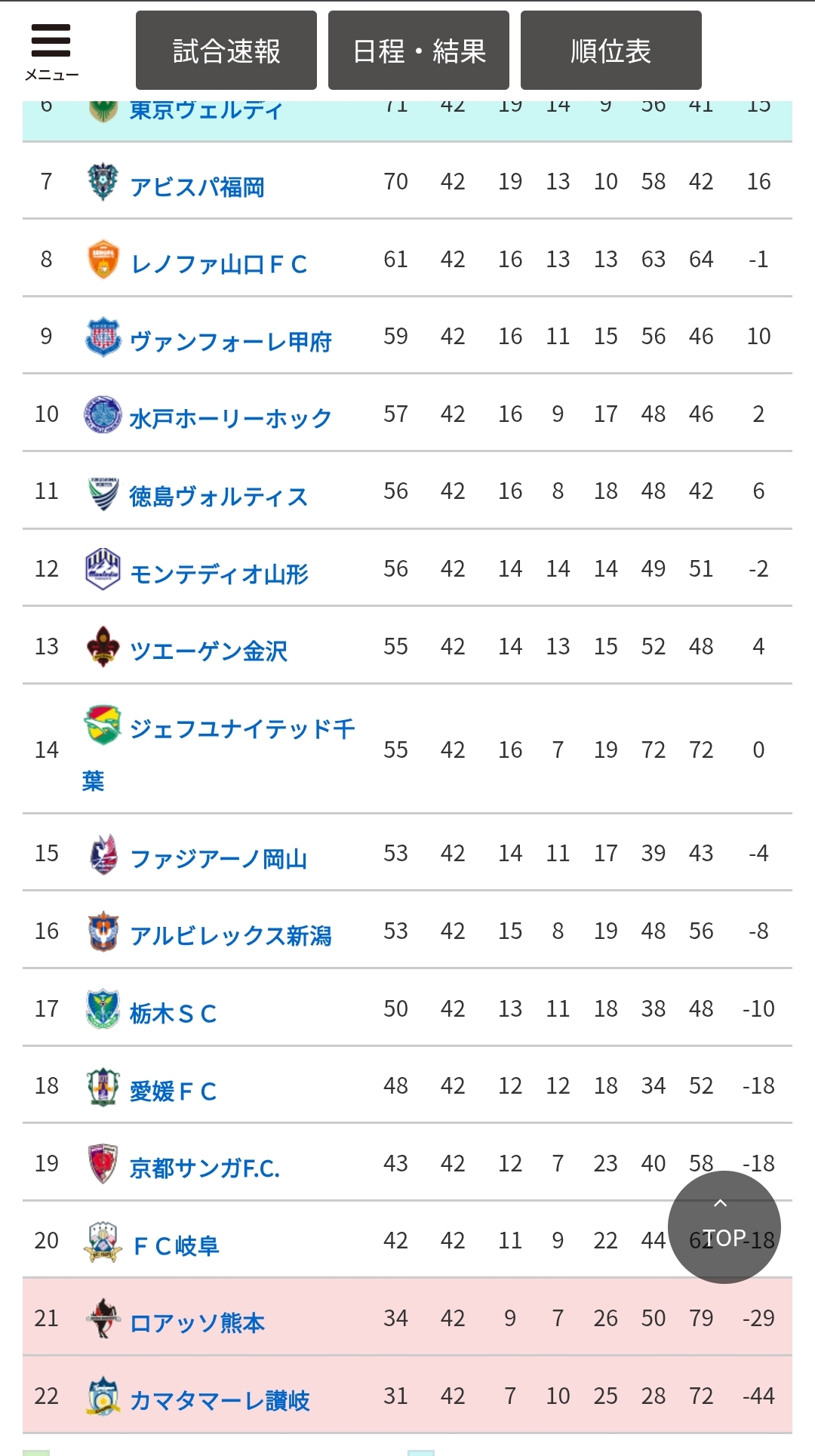Open the 順位表 standings tab
815x1456 pixels.
point(611,51)
